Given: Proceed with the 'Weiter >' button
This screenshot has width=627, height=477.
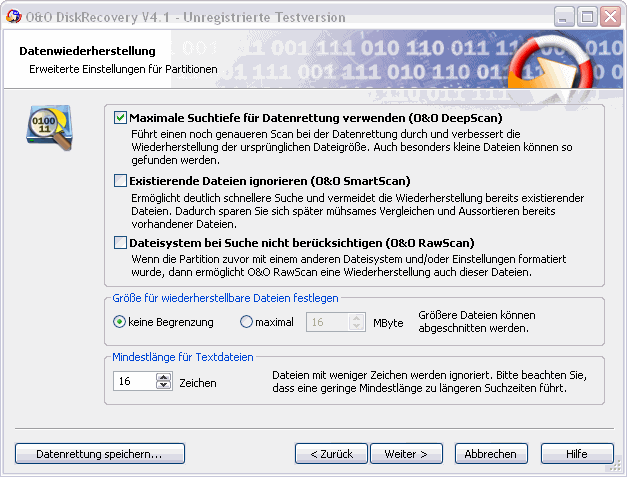Looking at the screenshot, I should (x=406, y=454).
